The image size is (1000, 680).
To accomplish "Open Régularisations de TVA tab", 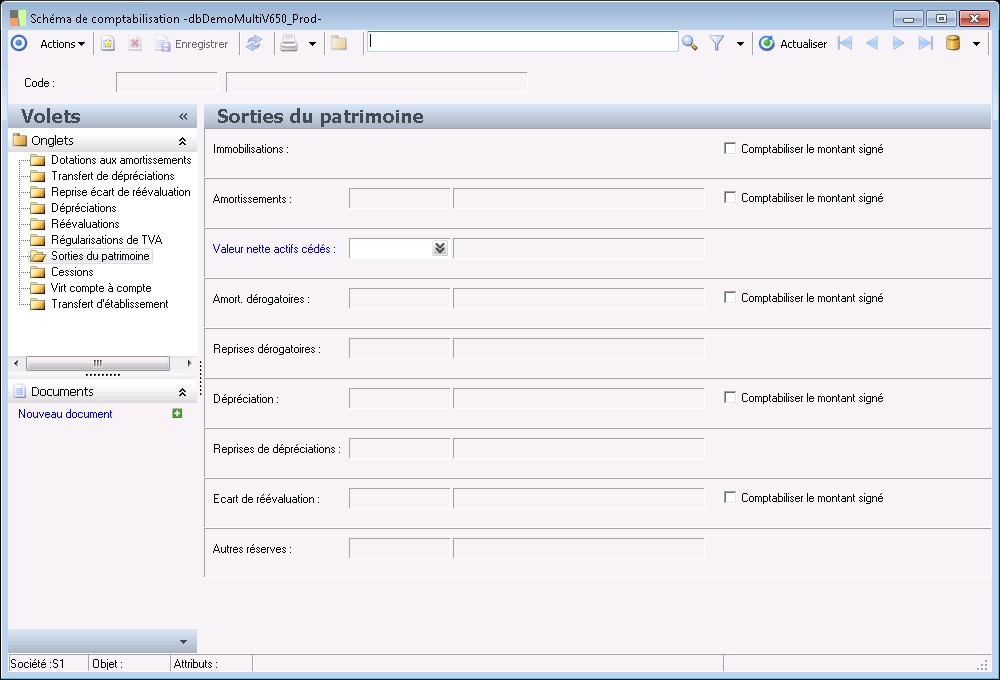I will (x=107, y=240).
